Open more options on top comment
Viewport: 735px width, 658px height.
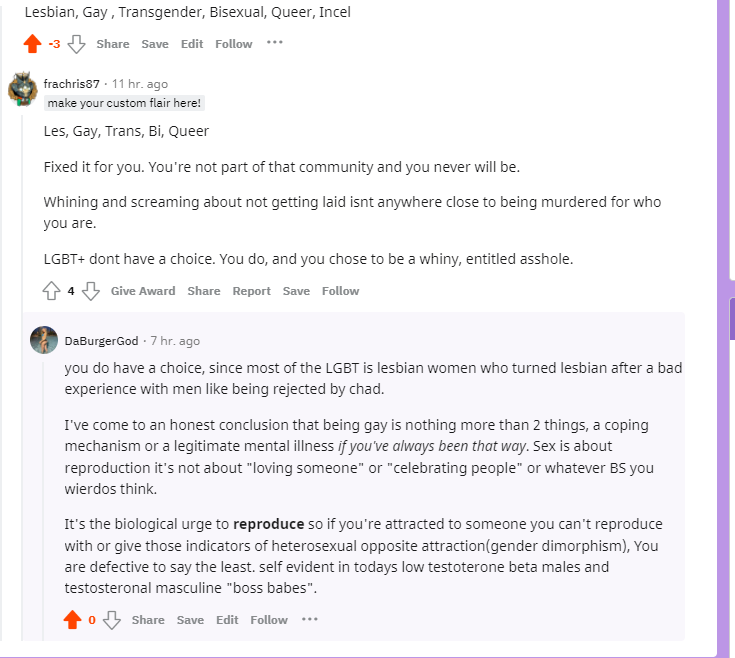tap(275, 43)
